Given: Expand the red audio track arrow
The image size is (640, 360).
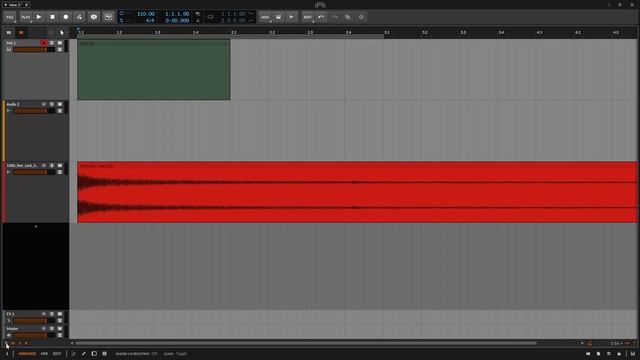Looking at the screenshot, I should 8,172.
